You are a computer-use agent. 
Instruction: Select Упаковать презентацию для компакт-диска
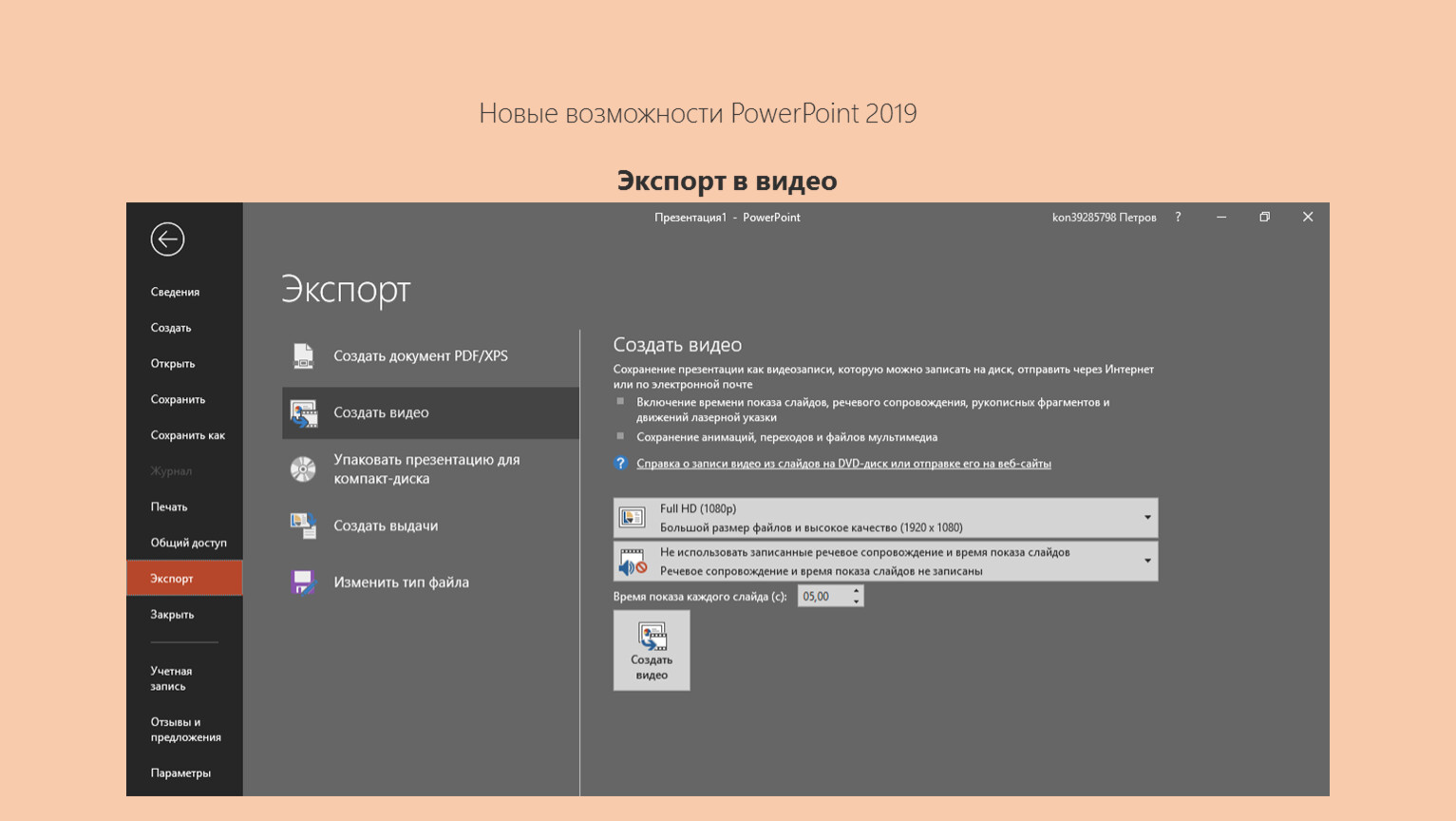[x=430, y=469]
